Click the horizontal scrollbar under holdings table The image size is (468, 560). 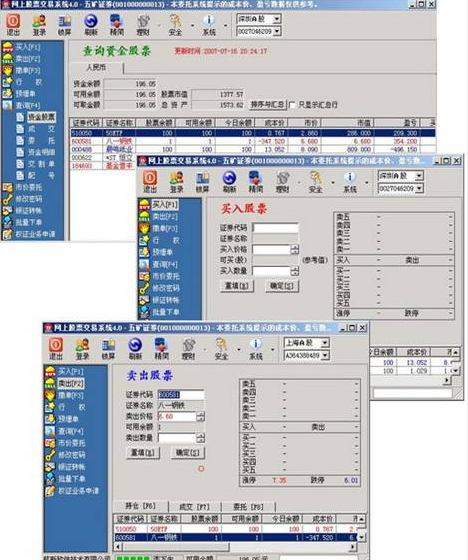pos(236,547)
